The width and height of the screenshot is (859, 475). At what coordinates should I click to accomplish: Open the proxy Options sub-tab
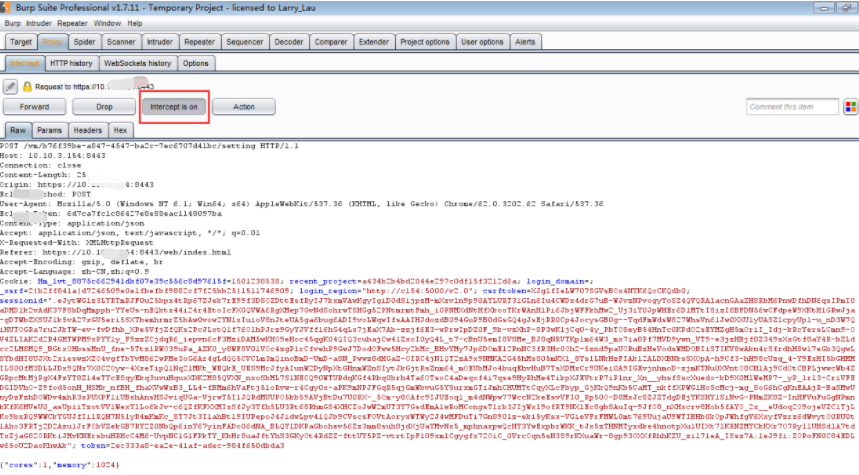(x=196, y=64)
